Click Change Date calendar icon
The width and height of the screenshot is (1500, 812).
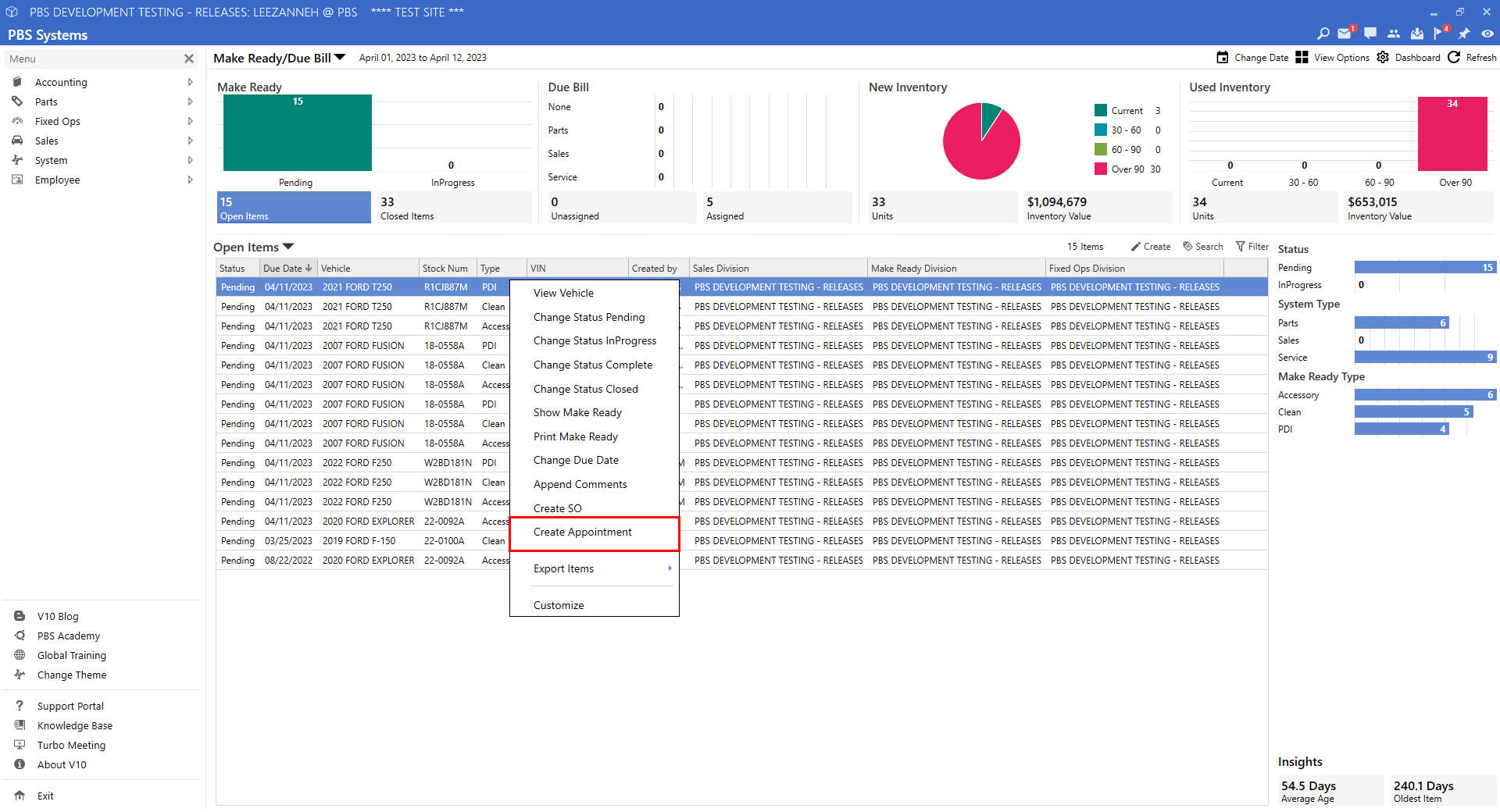tap(1223, 57)
